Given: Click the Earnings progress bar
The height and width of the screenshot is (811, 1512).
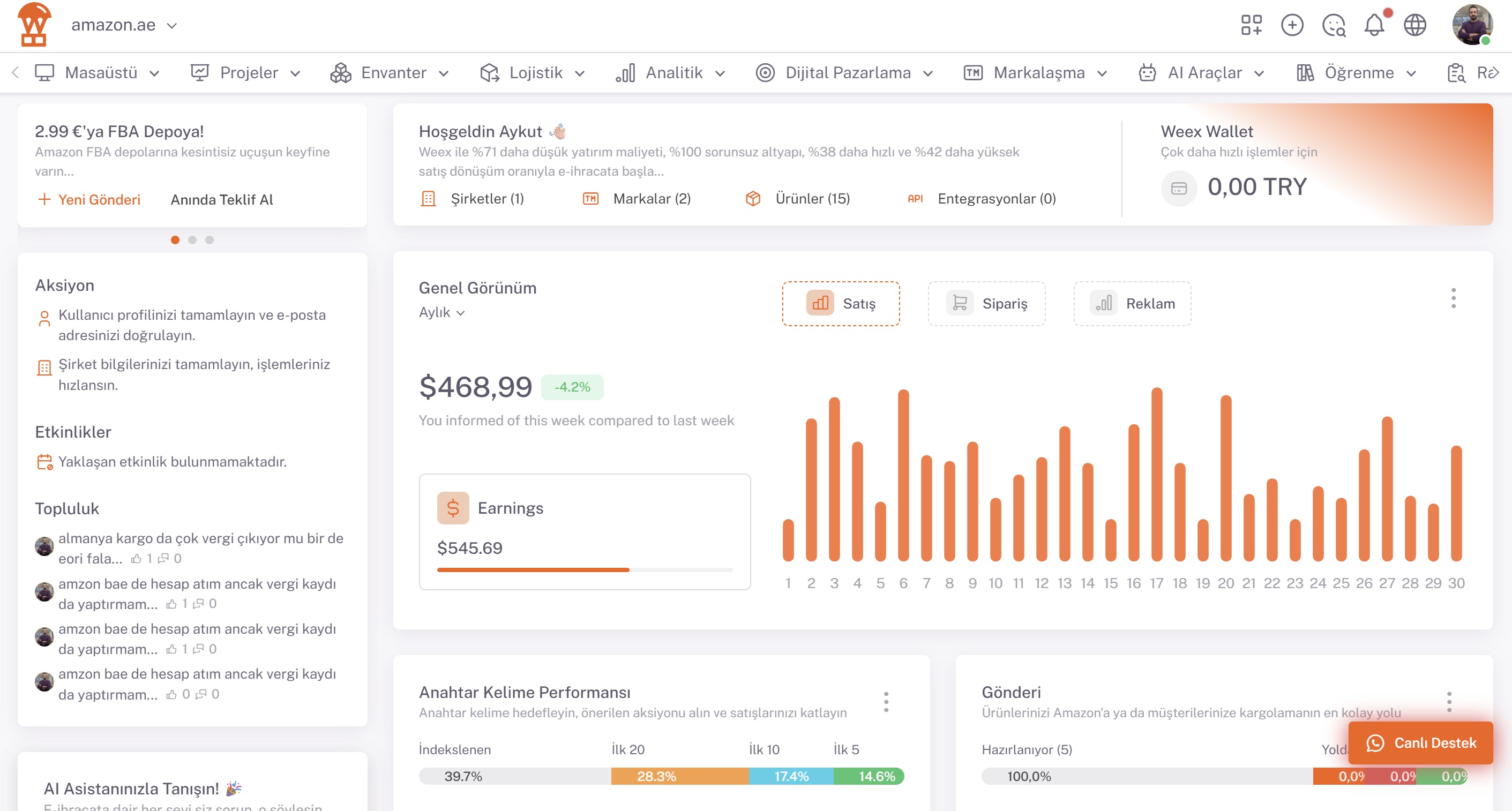Looking at the screenshot, I should click(x=585, y=570).
